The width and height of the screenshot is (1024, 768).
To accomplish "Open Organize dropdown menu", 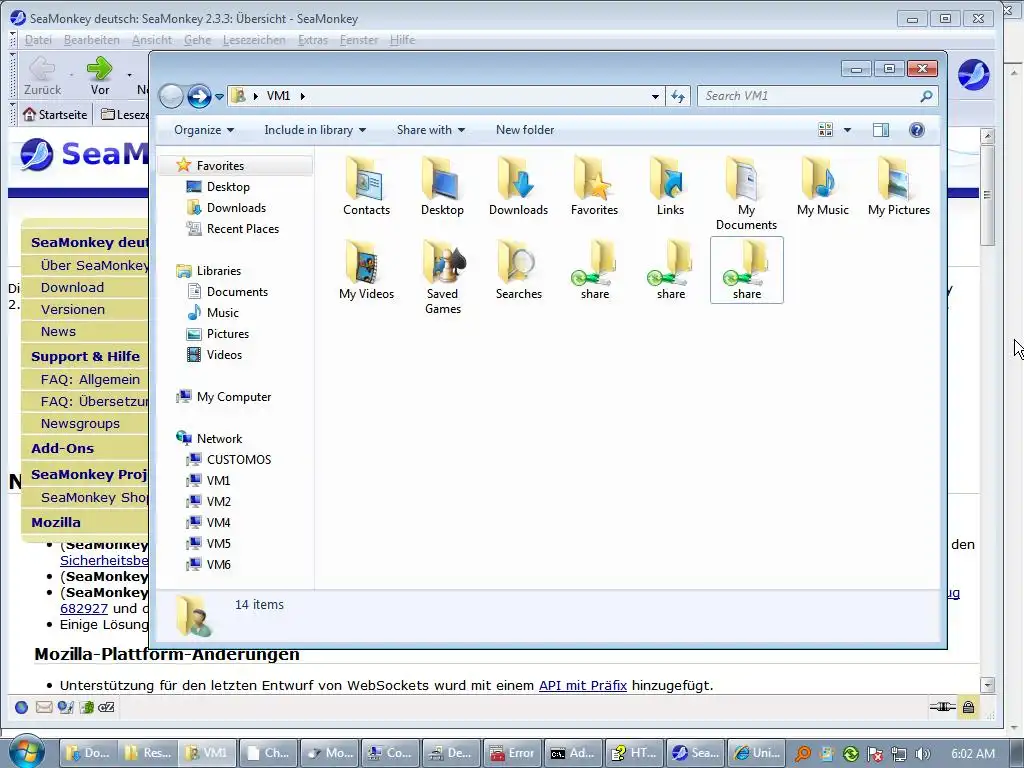I will [x=204, y=130].
